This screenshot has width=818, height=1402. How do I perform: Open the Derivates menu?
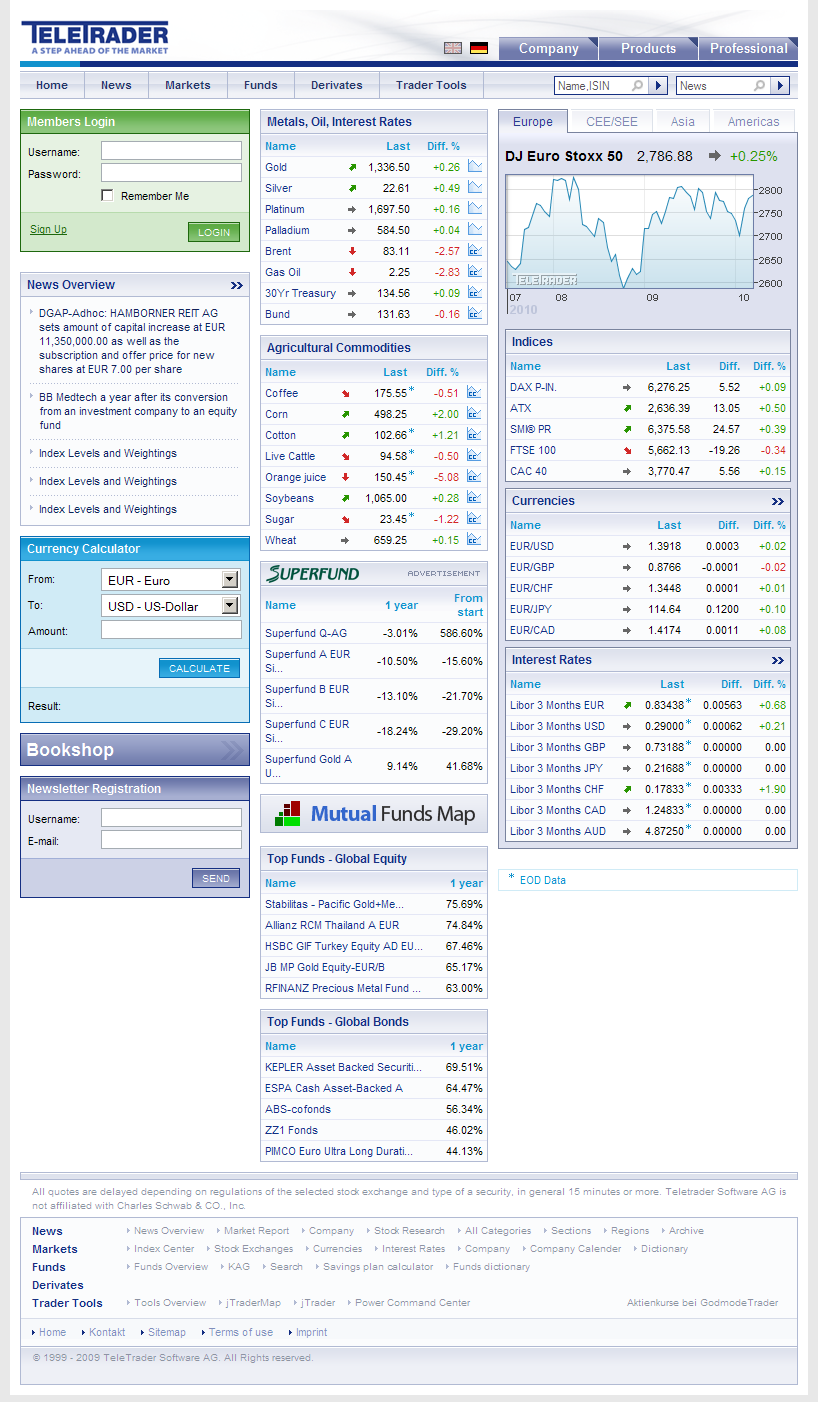click(x=337, y=85)
